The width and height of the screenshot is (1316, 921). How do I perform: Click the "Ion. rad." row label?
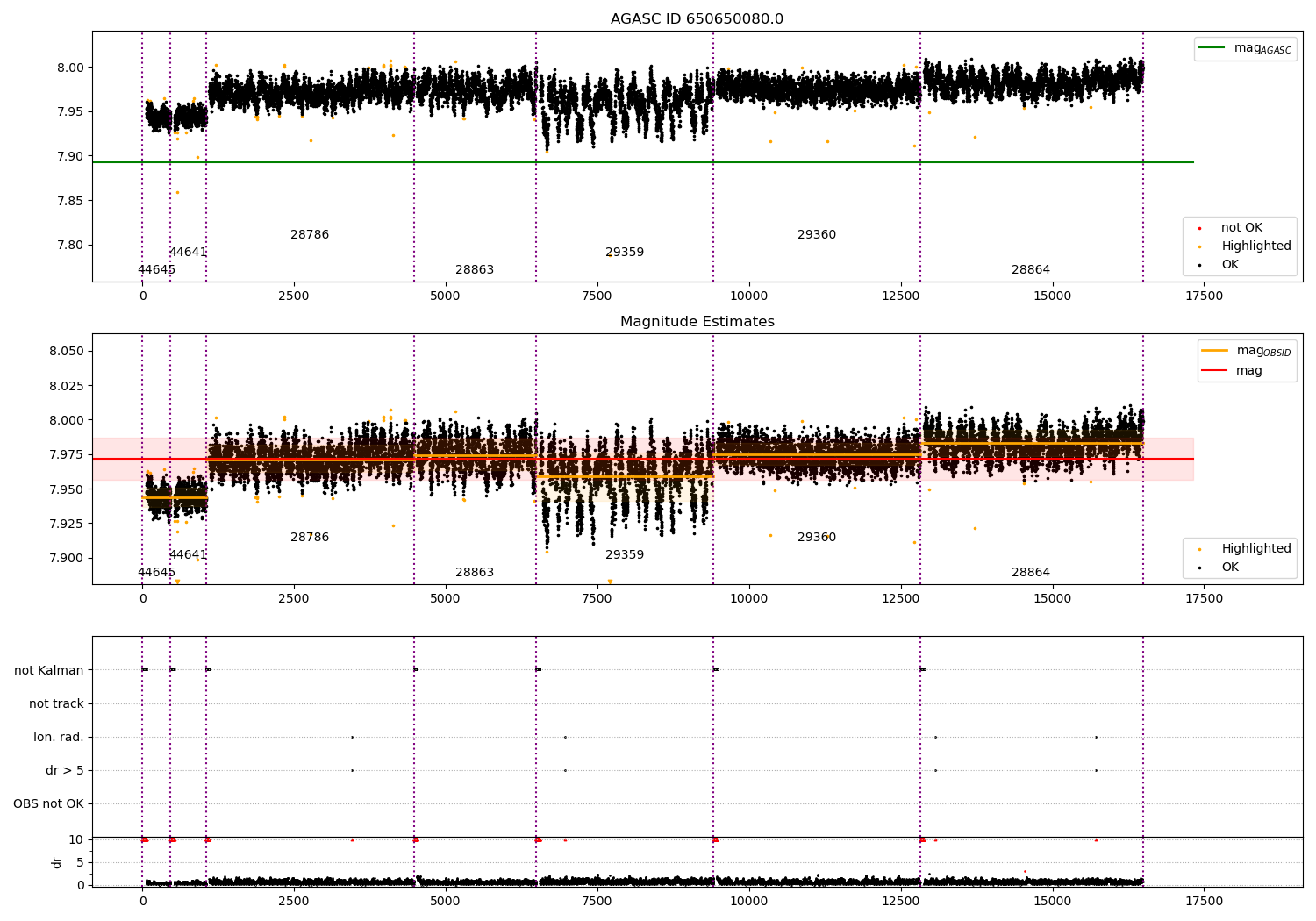coord(59,737)
